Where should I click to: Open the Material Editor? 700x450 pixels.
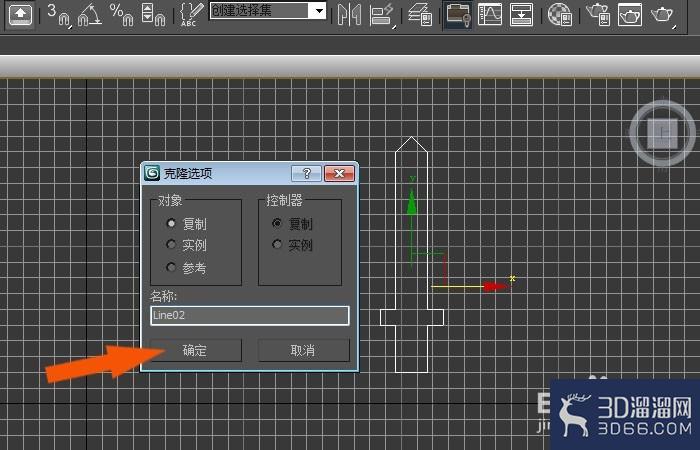560,15
